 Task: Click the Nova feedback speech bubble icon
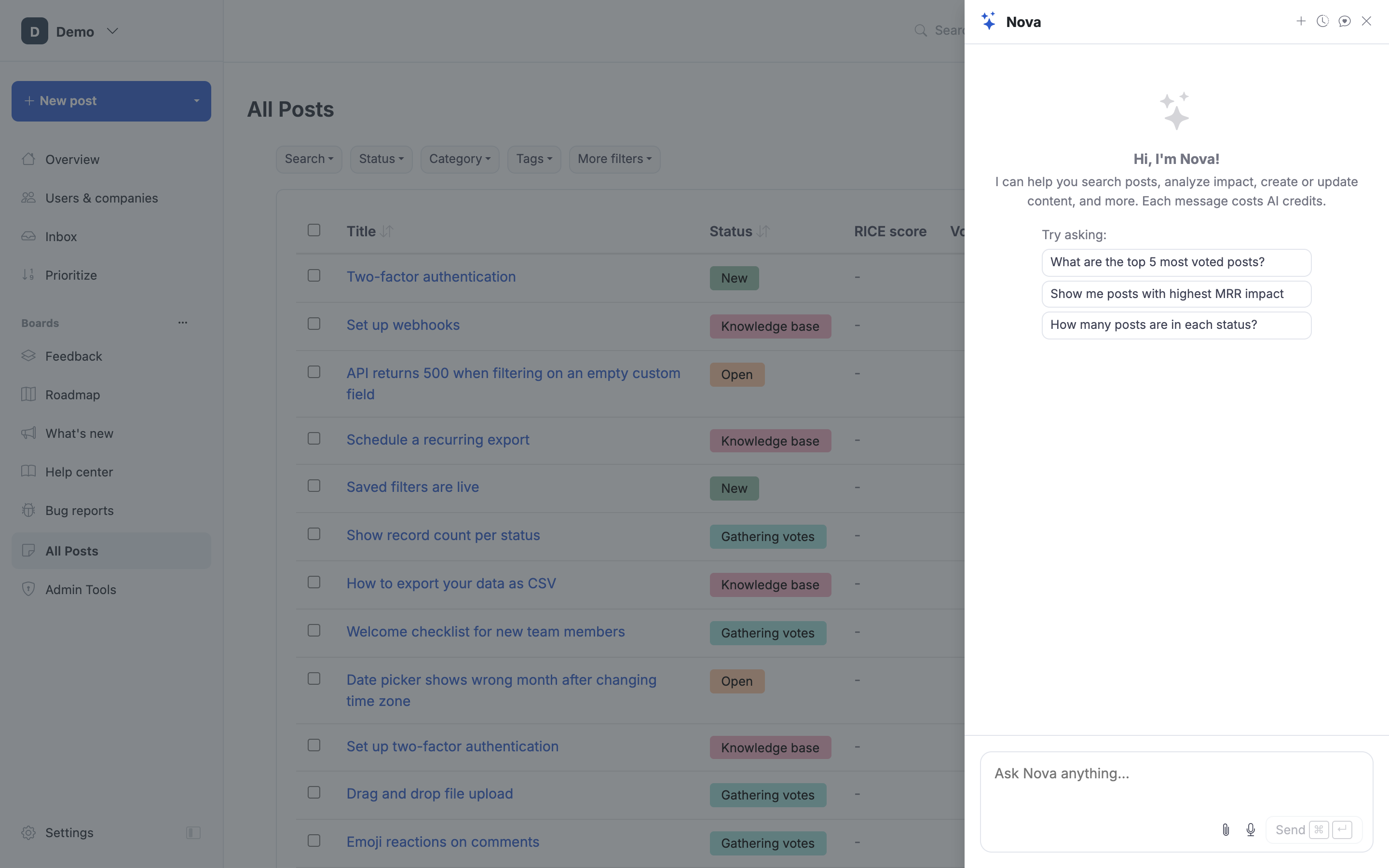(x=1344, y=21)
